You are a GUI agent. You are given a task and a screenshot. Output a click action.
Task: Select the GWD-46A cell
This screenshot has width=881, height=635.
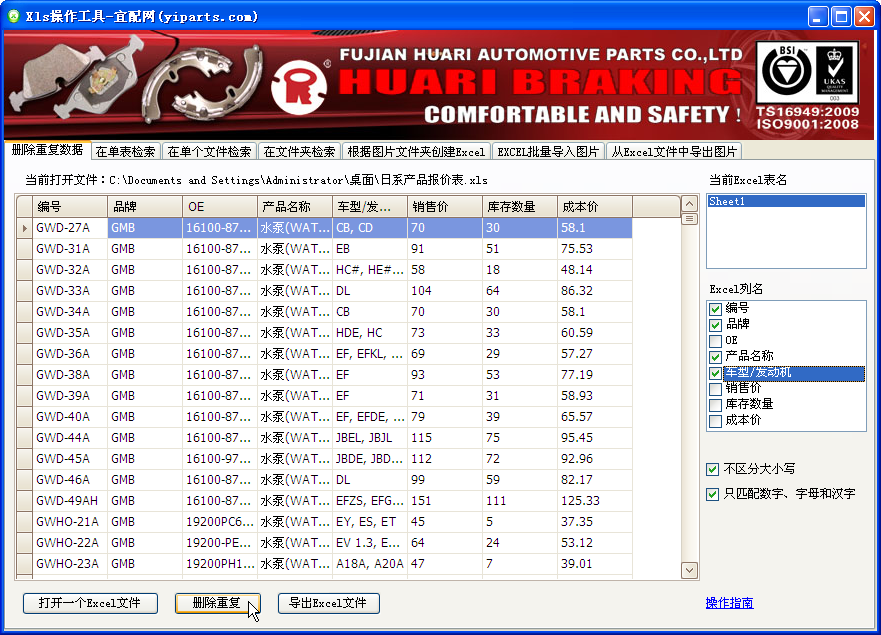pyautogui.click(x=70, y=480)
